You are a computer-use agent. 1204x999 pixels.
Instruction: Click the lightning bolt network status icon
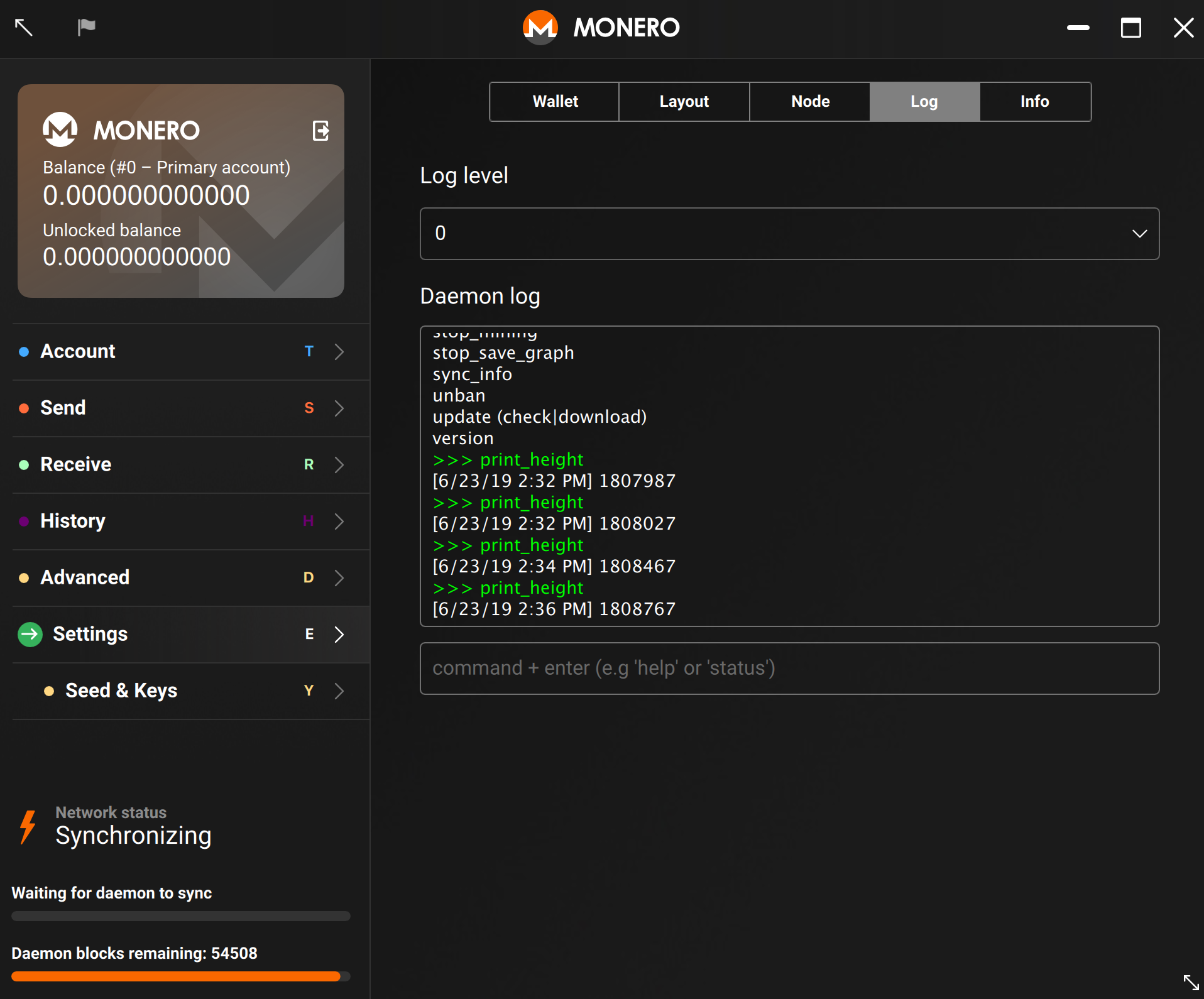[x=28, y=826]
